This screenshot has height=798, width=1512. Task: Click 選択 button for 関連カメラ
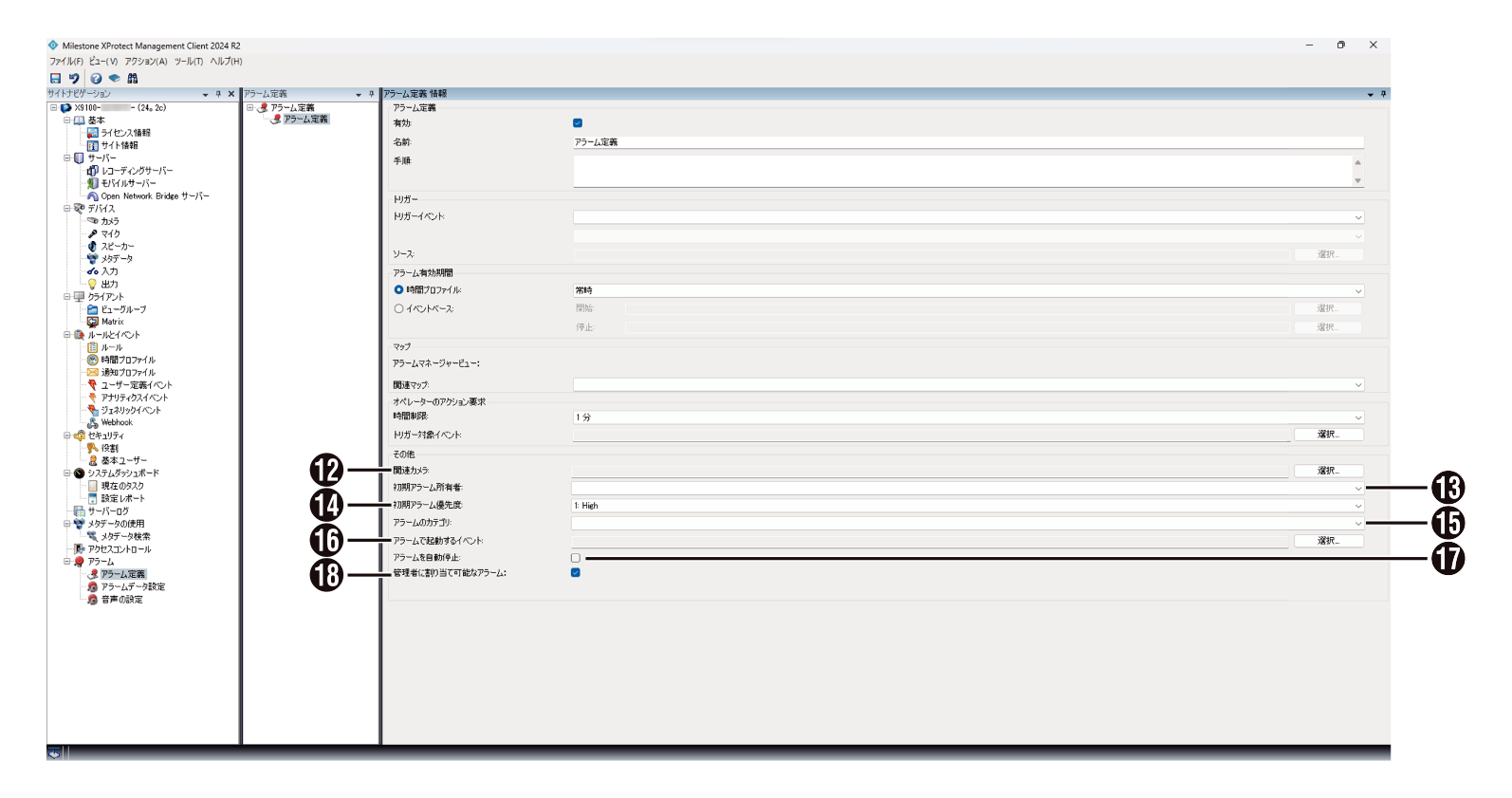click(1328, 471)
